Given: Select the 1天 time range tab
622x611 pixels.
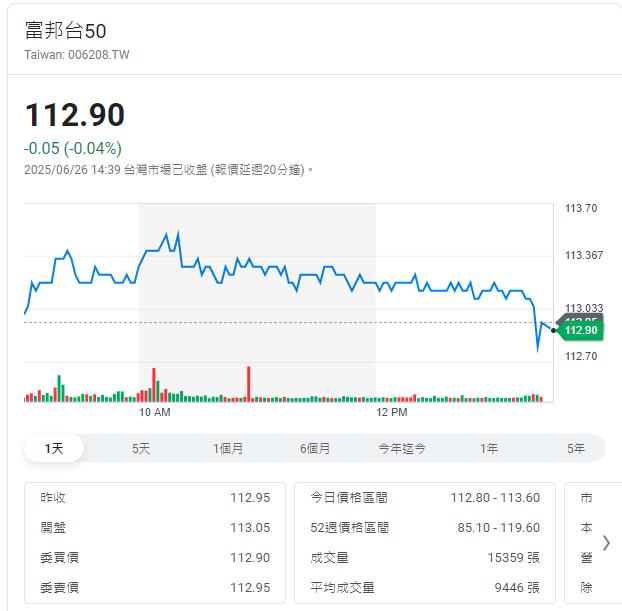Looking at the screenshot, I should (x=54, y=449).
